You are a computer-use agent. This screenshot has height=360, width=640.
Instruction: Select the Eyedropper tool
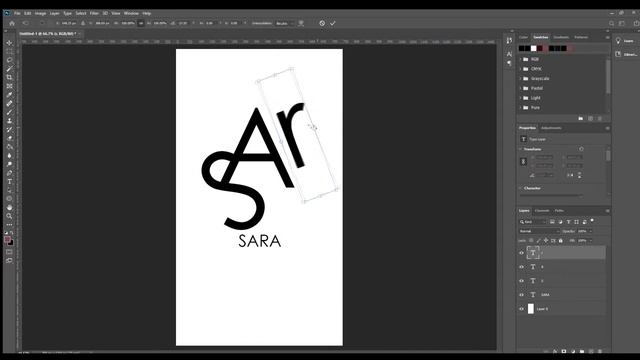9,95
